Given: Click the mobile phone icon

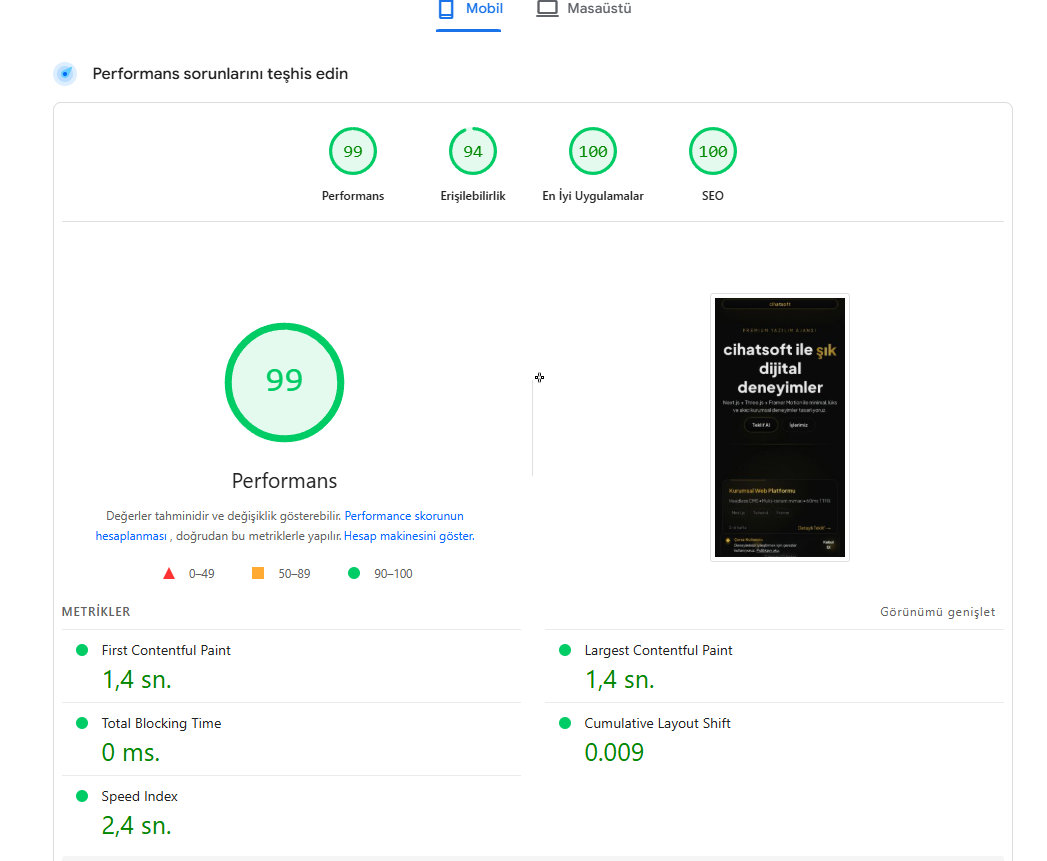Looking at the screenshot, I should [446, 9].
